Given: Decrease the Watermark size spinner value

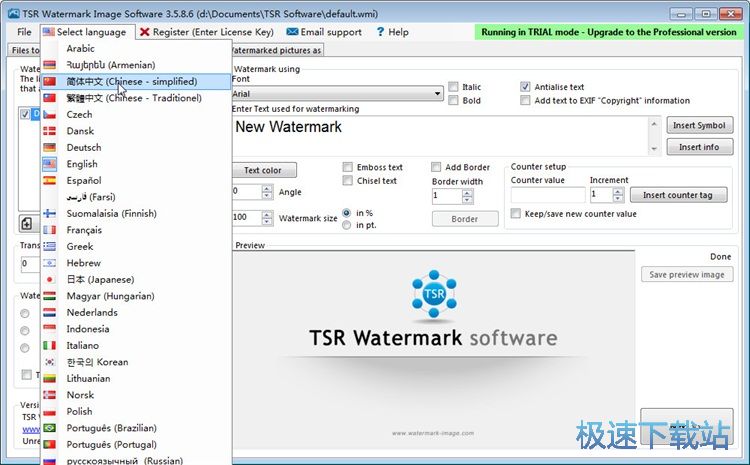Looking at the screenshot, I should point(267,221).
